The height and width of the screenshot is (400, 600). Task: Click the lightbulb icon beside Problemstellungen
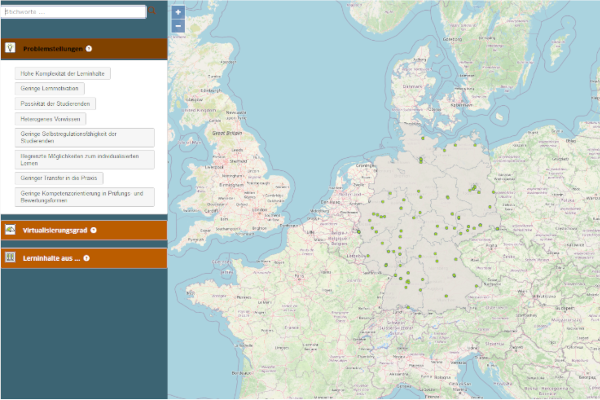(x=10, y=48)
